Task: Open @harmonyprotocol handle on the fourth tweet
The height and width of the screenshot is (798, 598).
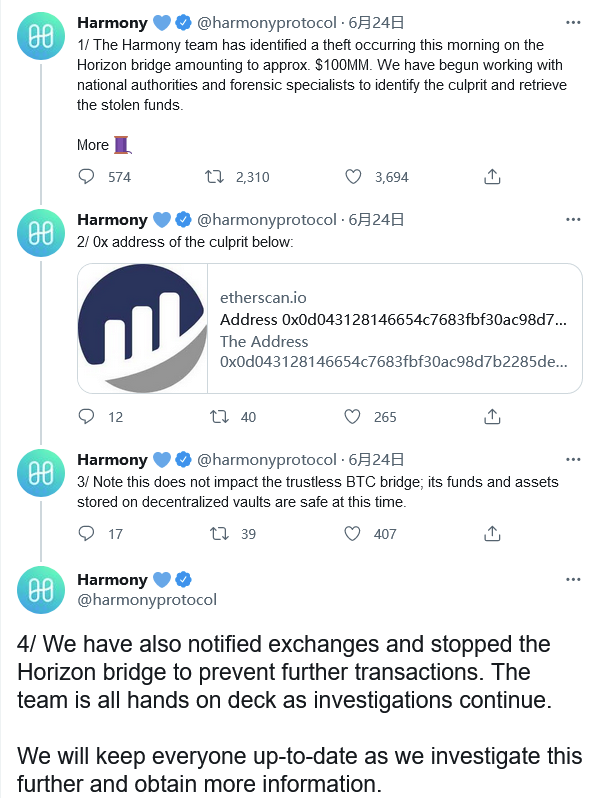Action: [147, 600]
